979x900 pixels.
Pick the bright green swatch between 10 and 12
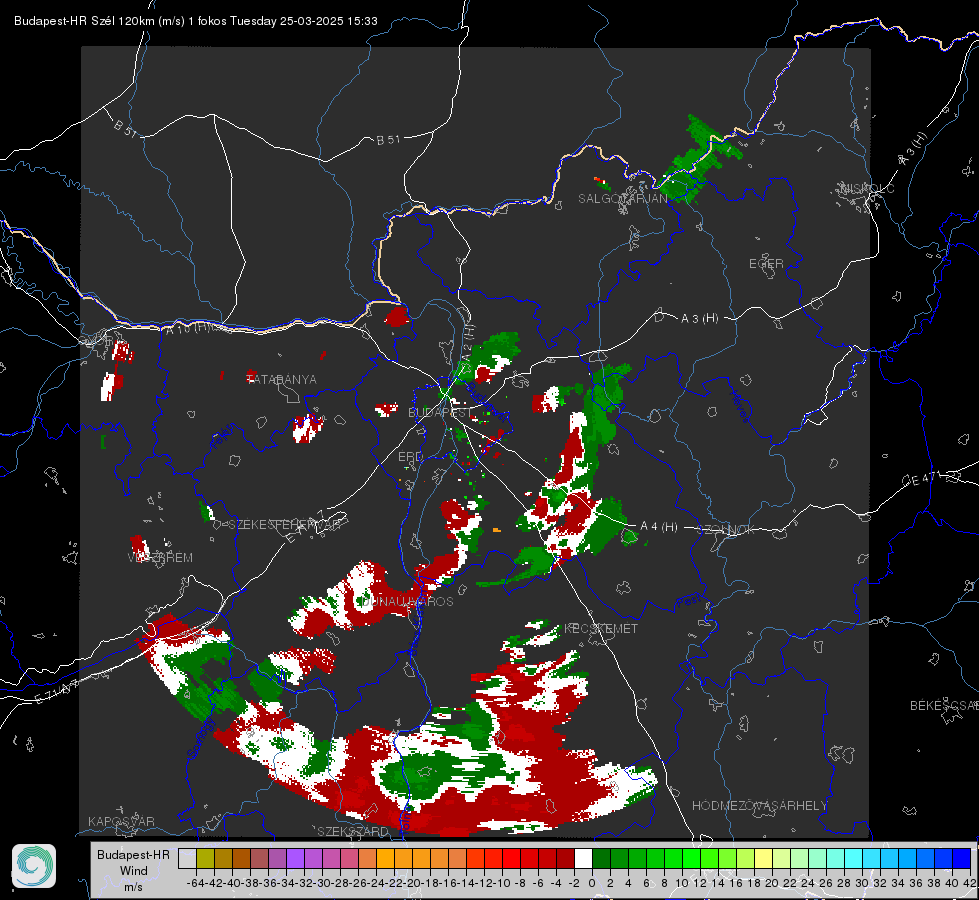[x=691, y=858]
